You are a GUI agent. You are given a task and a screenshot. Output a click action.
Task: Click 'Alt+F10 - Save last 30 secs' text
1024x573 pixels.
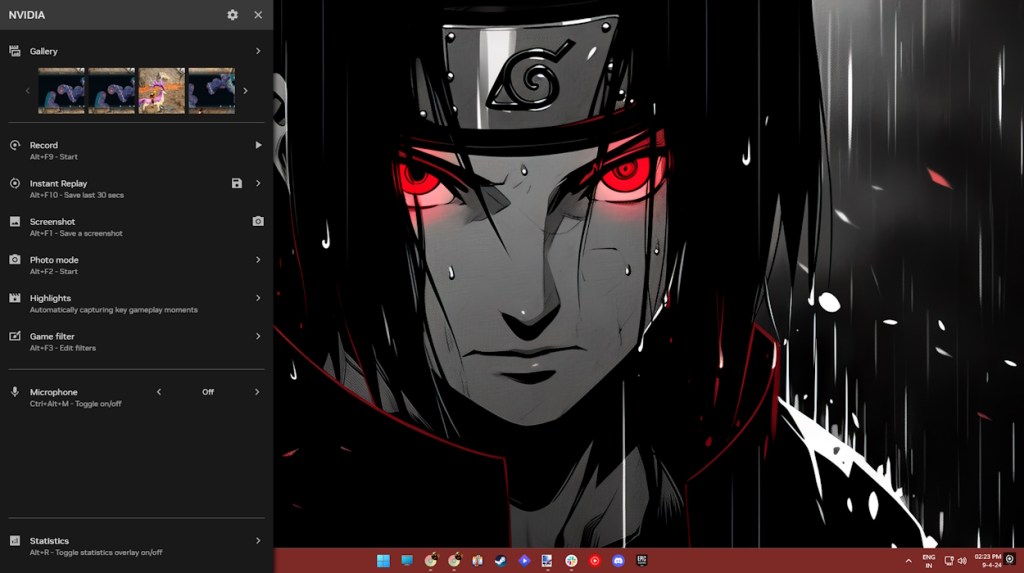coord(76,195)
